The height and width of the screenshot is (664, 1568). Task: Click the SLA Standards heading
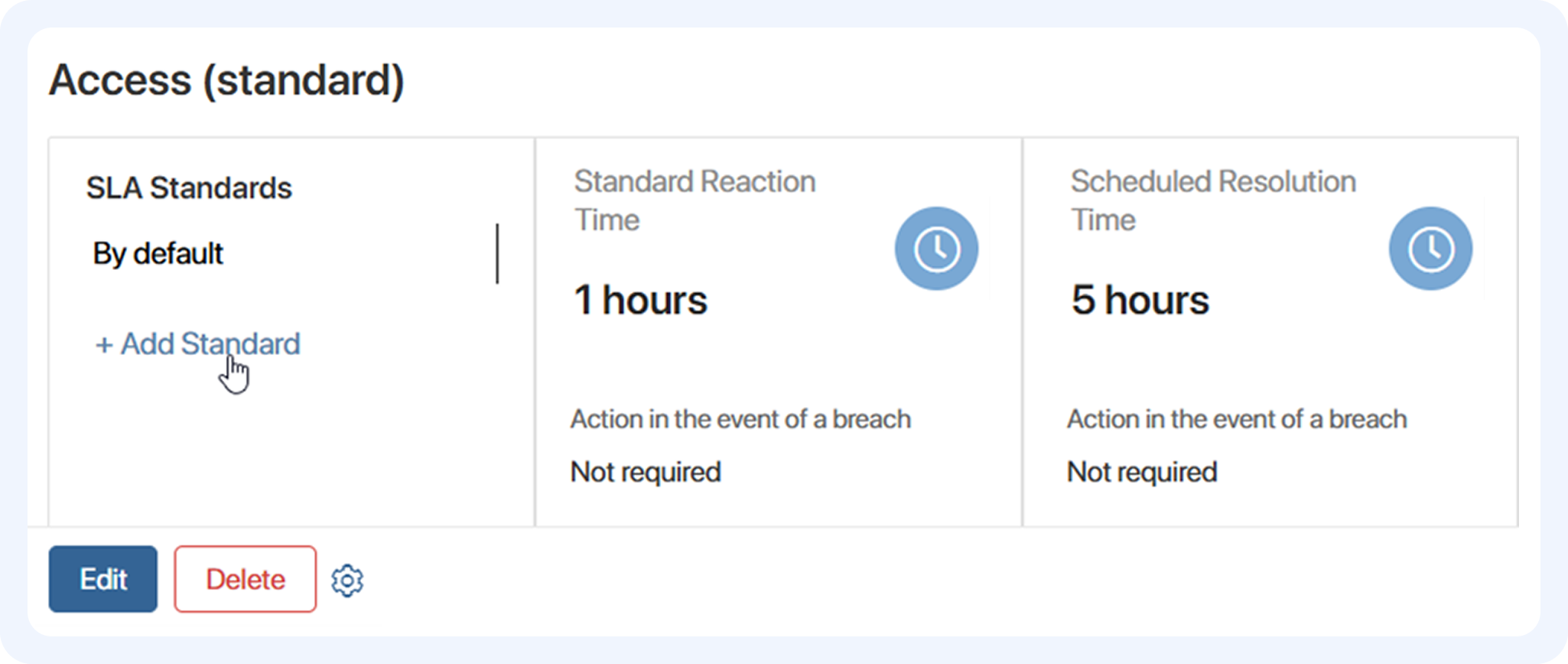(x=189, y=188)
